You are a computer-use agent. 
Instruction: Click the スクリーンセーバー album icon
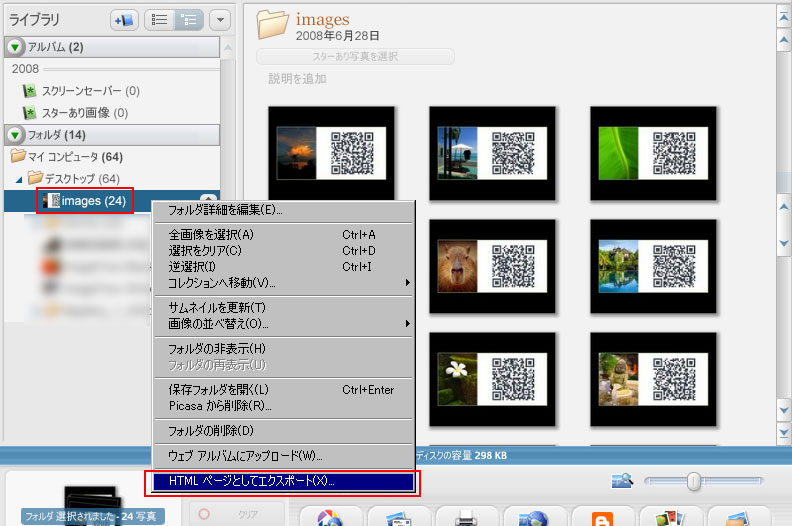click(29, 91)
